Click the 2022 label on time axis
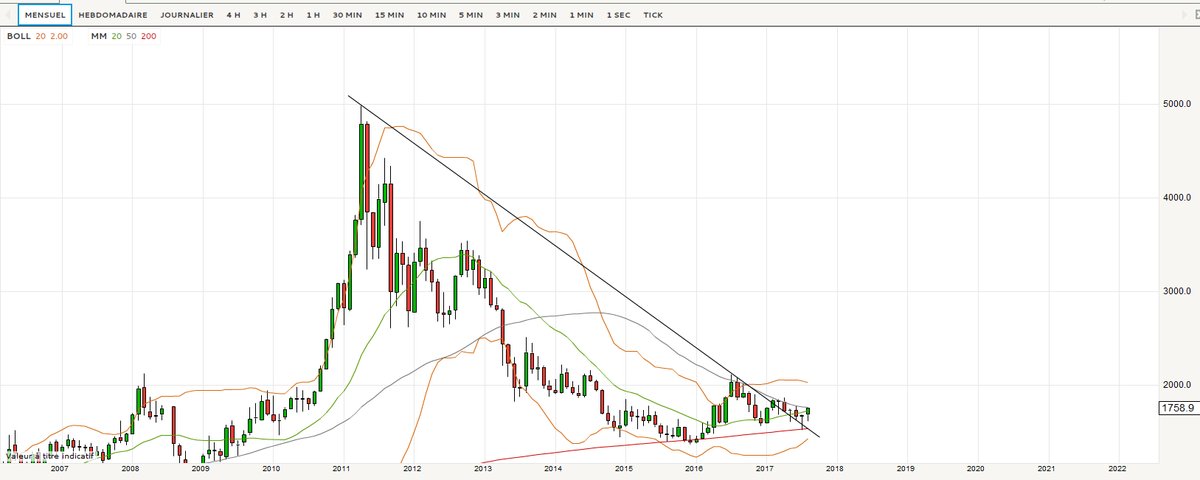 [x=1118, y=468]
